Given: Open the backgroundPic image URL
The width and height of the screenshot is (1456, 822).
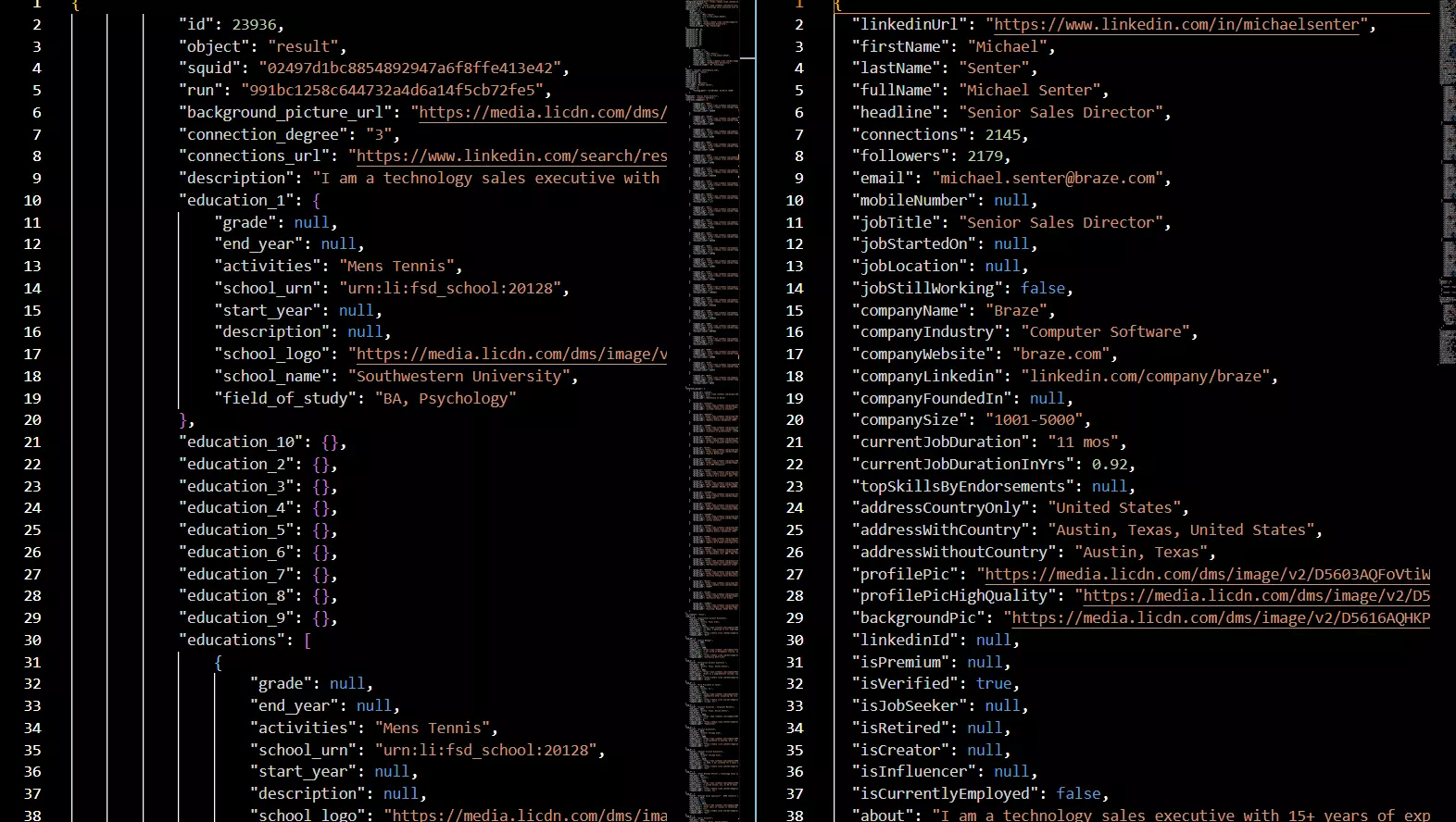Looking at the screenshot, I should pyautogui.click(x=1221, y=618).
